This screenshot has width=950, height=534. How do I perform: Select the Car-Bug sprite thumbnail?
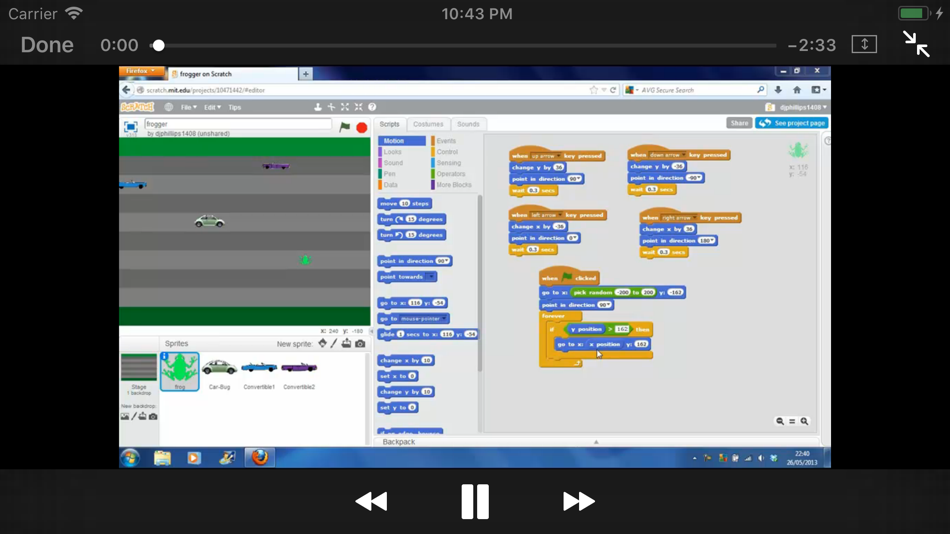(x=219, y=371)
